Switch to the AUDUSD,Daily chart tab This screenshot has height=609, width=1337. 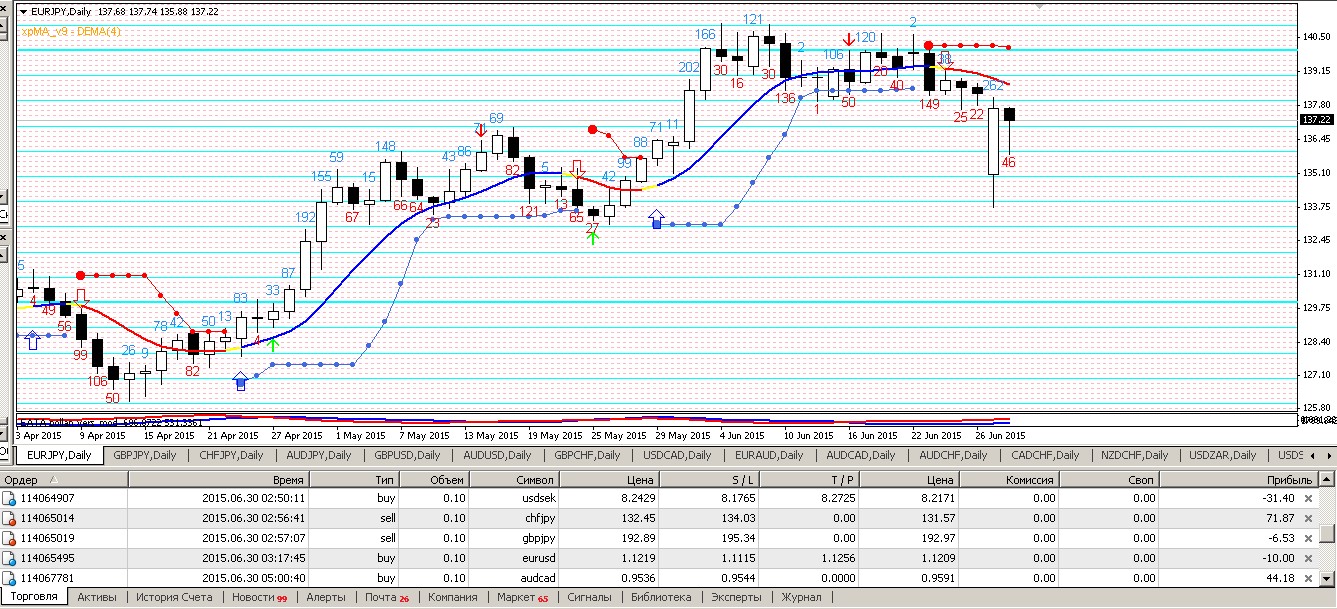tap(498, 455)
